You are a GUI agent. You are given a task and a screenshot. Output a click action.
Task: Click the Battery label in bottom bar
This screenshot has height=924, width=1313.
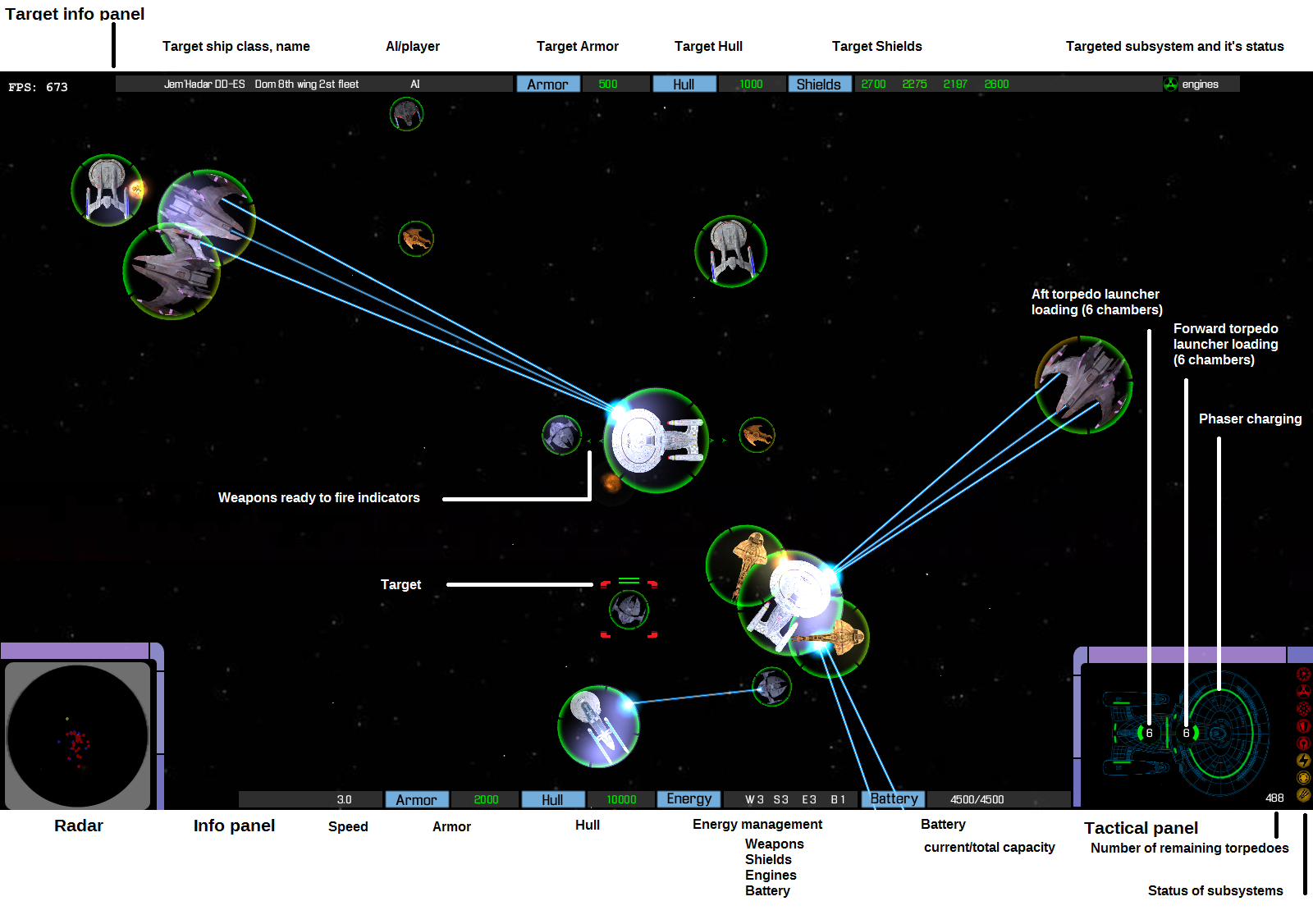pyautogui.click(x=894, y=799)
